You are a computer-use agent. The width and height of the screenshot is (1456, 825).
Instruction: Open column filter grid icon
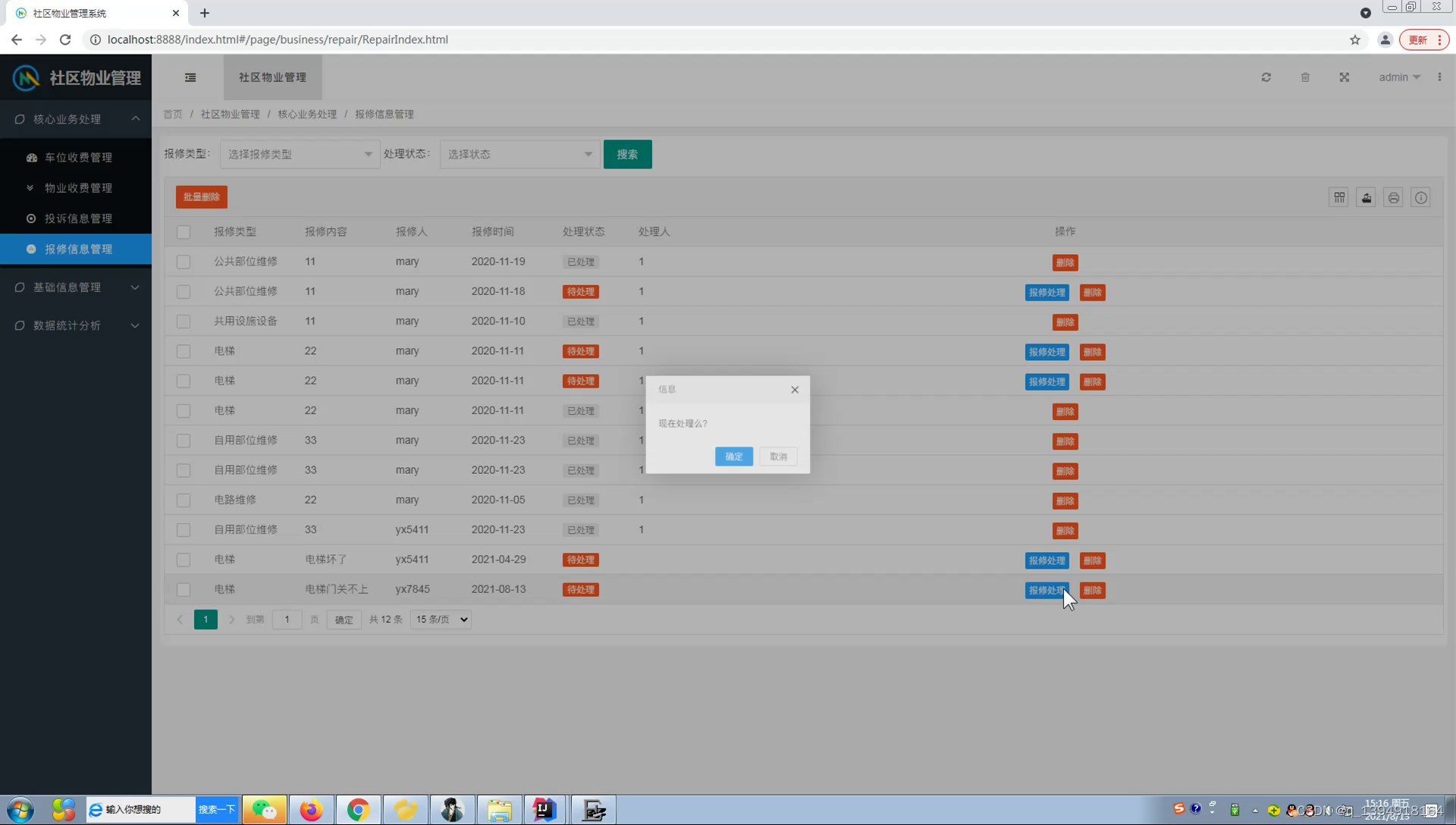[x=1339, y=198]
